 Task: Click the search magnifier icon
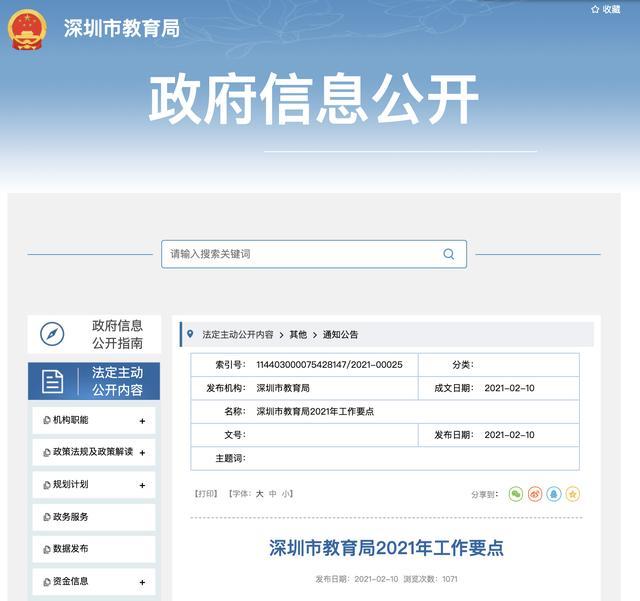pyautogui.click(x=449, y=254)
